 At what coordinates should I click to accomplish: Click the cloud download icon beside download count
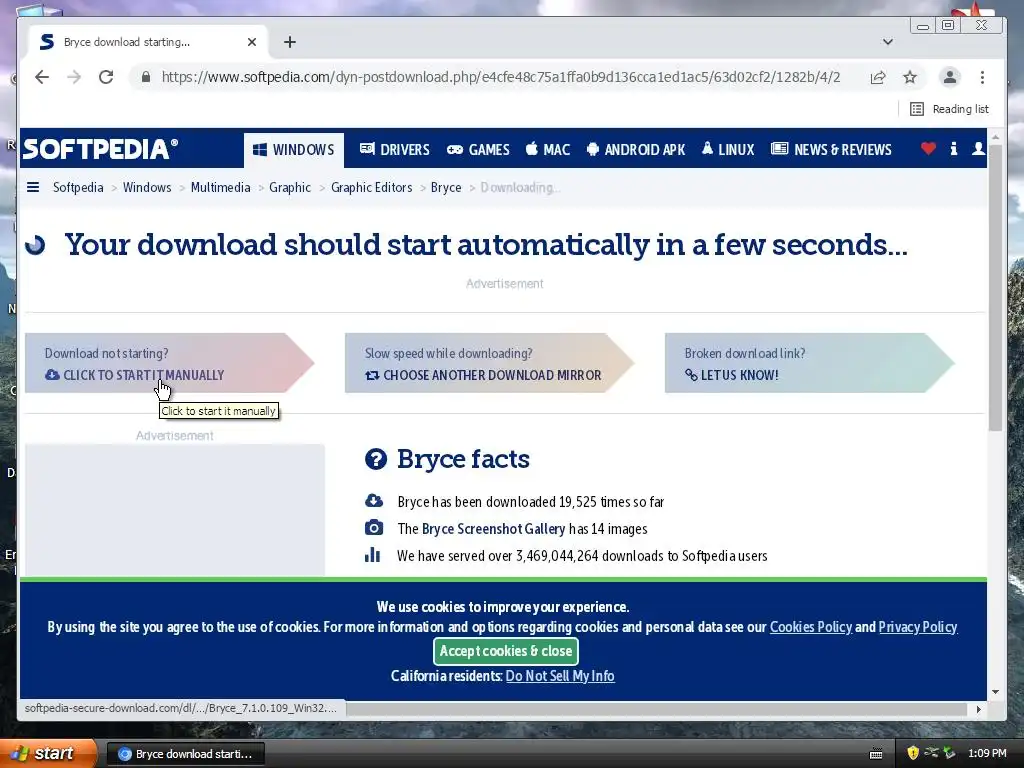point(374,501)
